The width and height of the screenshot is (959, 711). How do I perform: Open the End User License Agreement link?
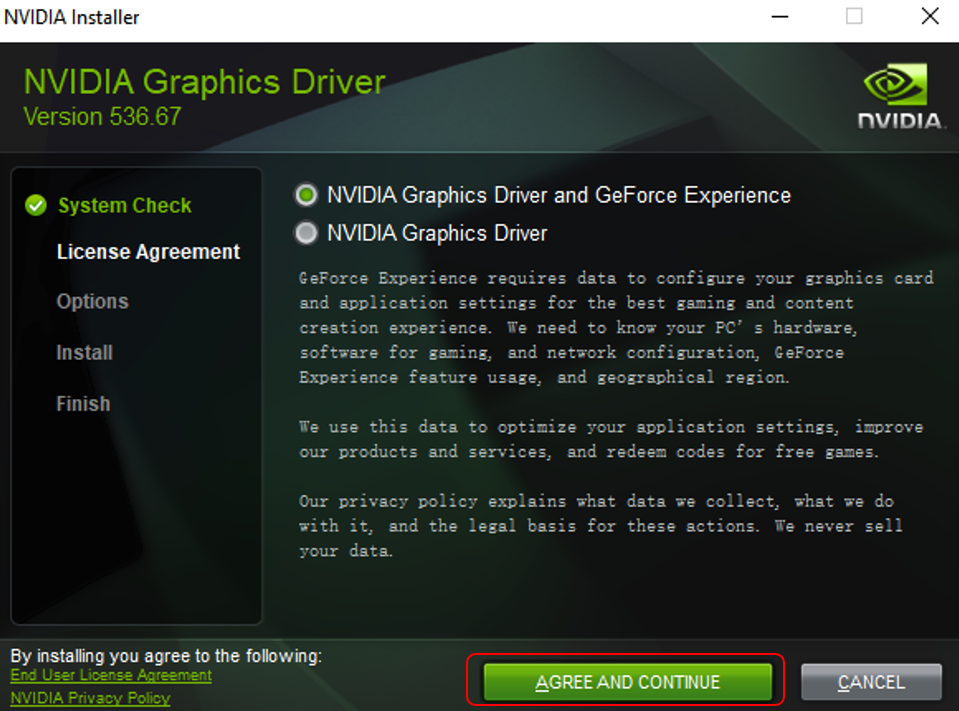pos(111,675)
